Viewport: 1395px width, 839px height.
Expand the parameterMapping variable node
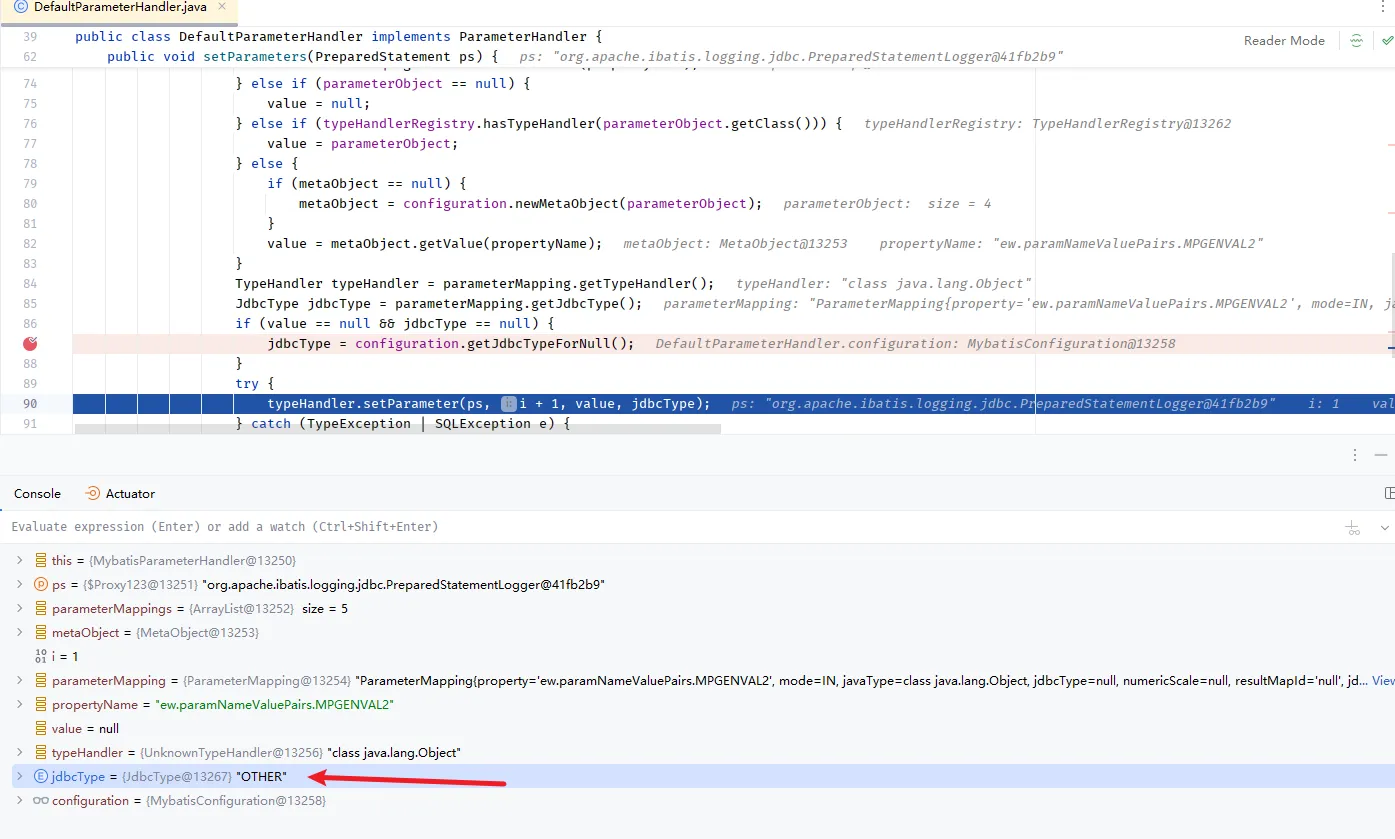click(19, 681)
